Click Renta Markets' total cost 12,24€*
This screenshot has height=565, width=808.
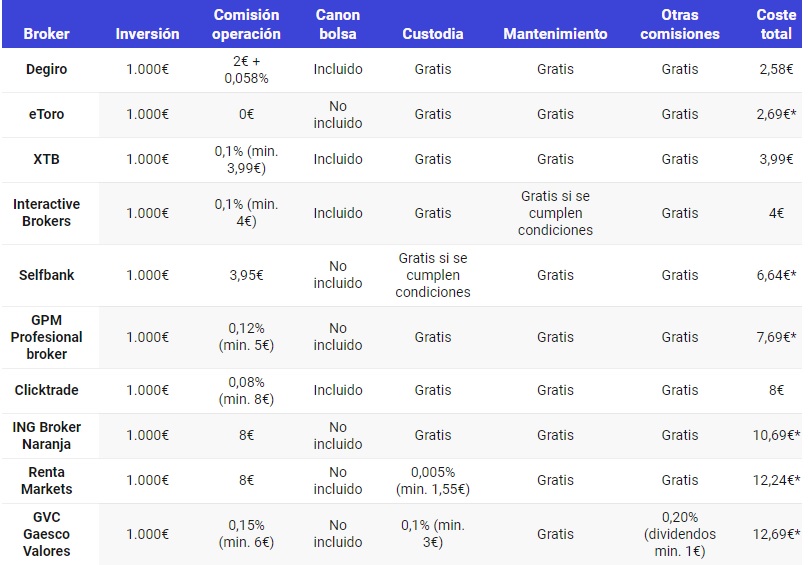click(777, 480)
